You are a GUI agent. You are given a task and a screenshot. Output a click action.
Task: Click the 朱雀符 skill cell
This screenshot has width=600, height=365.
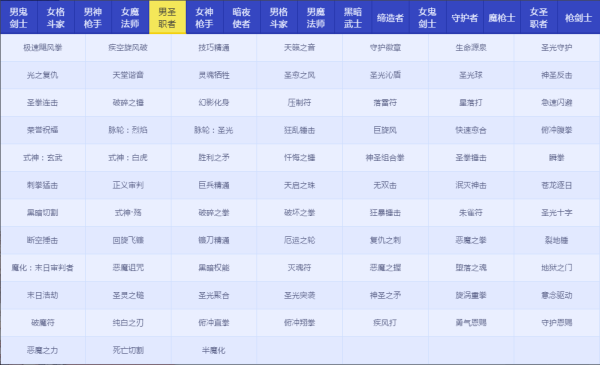tap(471, 213)
